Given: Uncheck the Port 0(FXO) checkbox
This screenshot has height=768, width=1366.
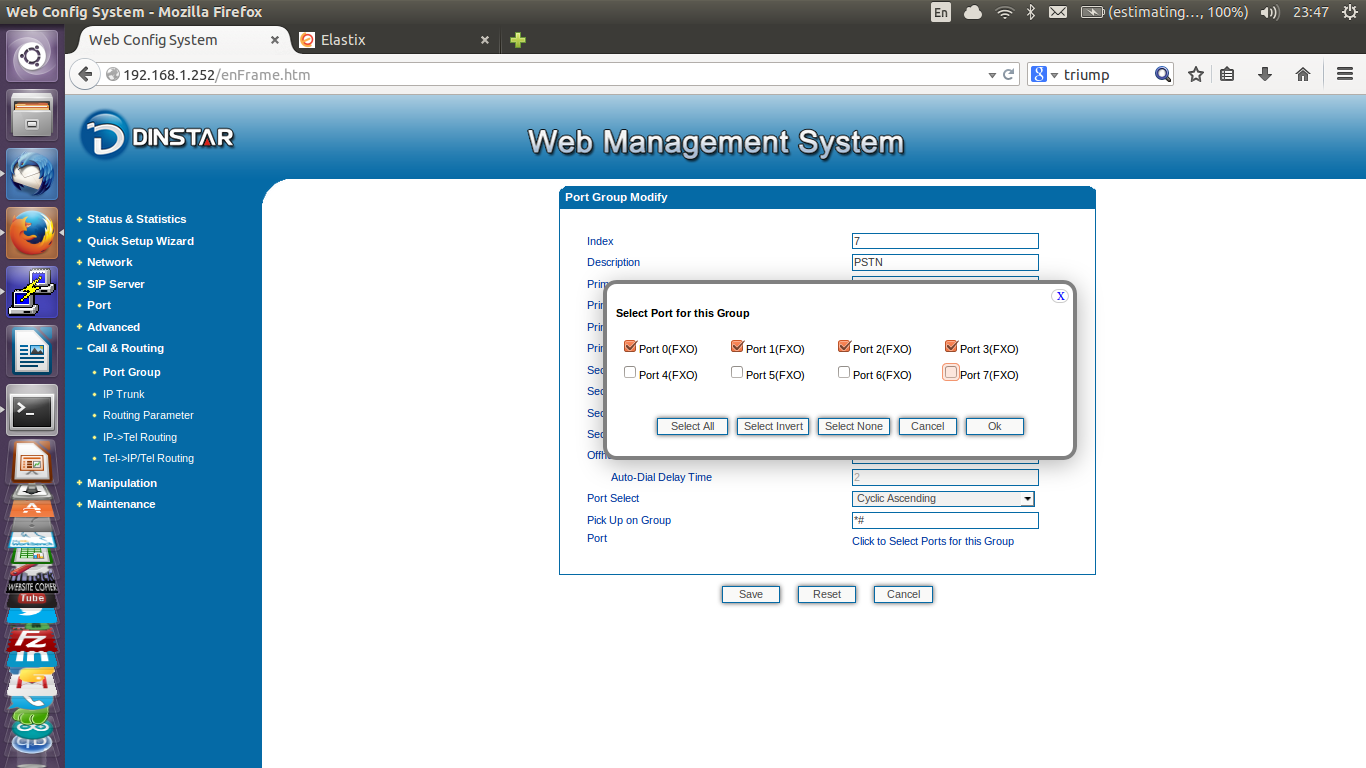Looking at the screenshot, I should click(630, 347).
